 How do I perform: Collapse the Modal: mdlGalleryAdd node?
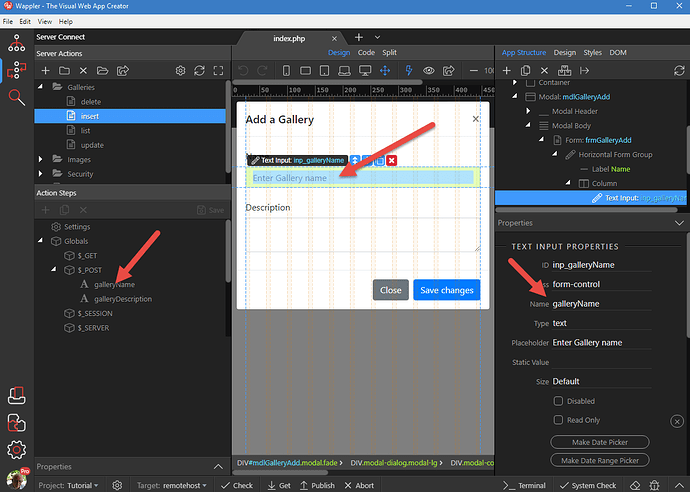point(514,96)
